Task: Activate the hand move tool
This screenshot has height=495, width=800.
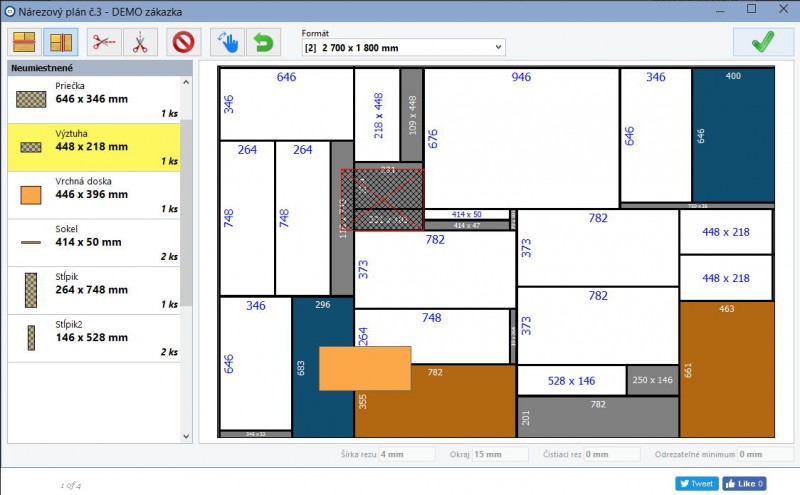Action: pos(227,42)
